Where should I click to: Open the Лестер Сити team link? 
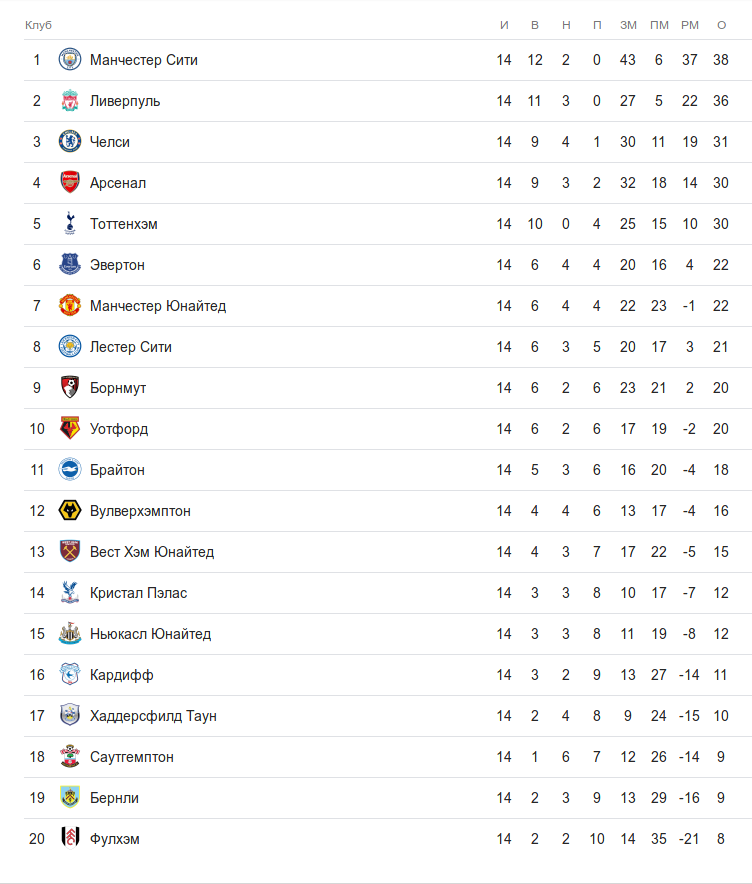pyautogui.click(x=131, y=347)
